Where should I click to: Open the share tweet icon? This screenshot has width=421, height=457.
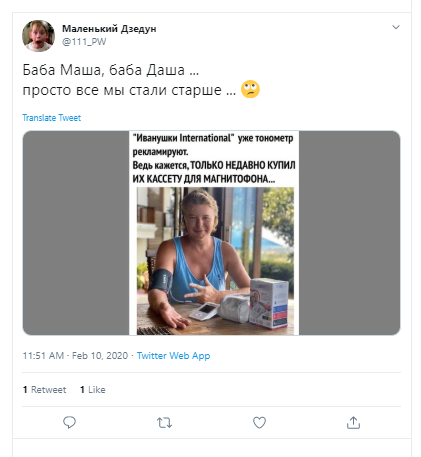pyautogui.click(x=353, y=423)
